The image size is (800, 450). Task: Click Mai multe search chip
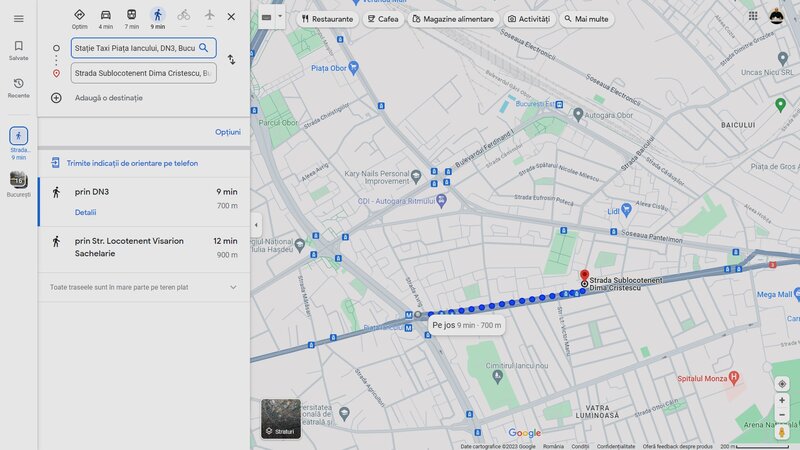point(586,19)
